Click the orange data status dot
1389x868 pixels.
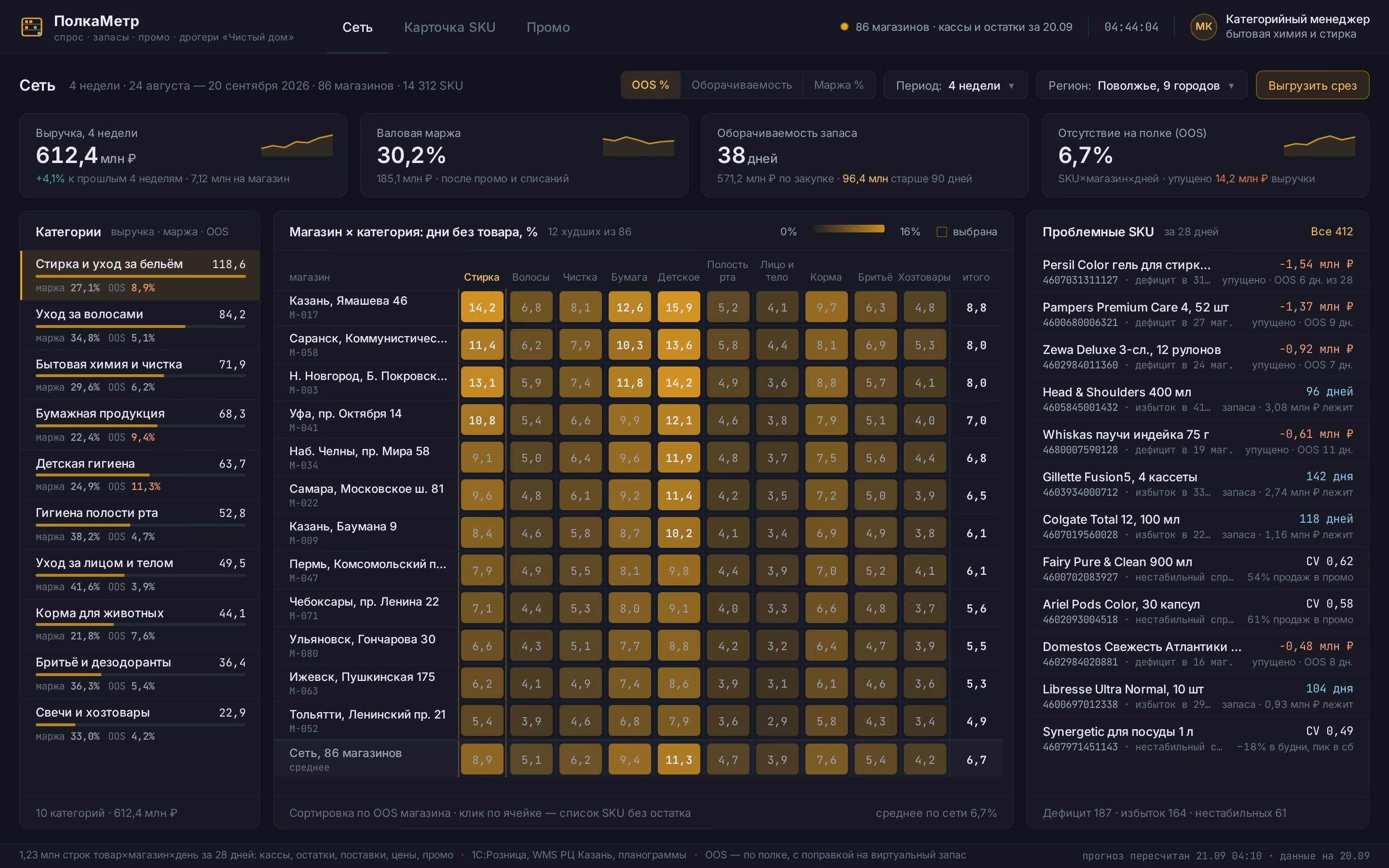tap(844, 27)
